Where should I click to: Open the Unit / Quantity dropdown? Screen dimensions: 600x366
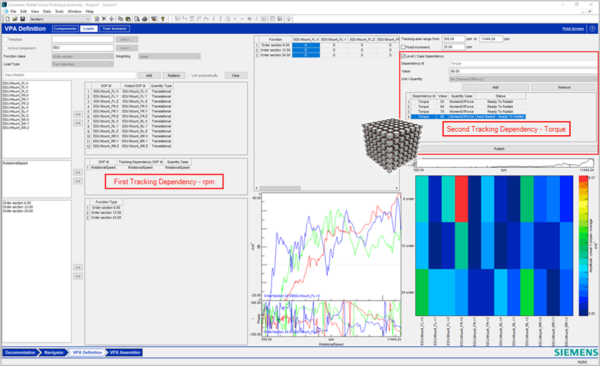[x=523, y=79]
